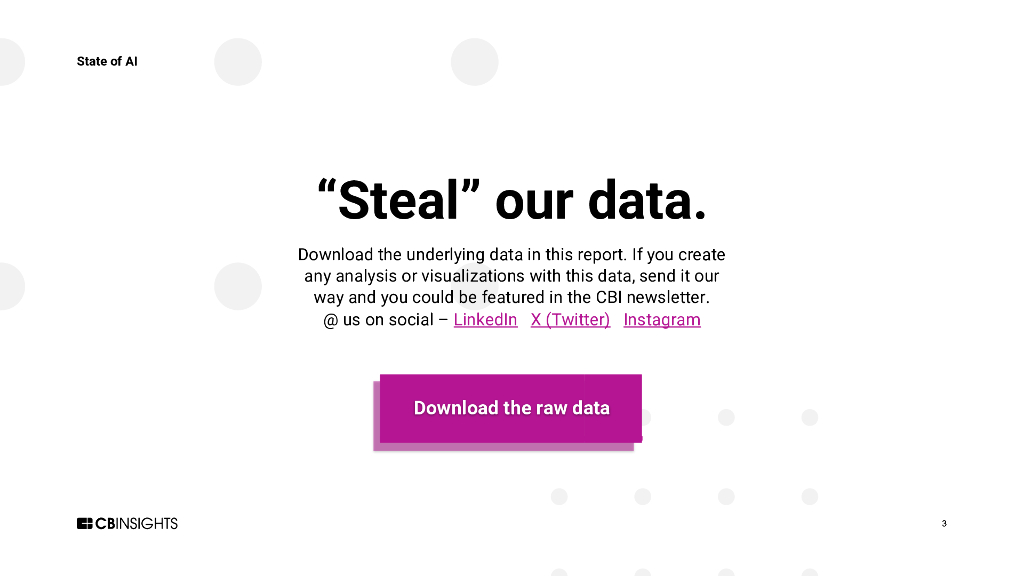This screenshot has height=576, width=1024.
Task: Select the State of AI header label
Action: click(x=107, y=62)
